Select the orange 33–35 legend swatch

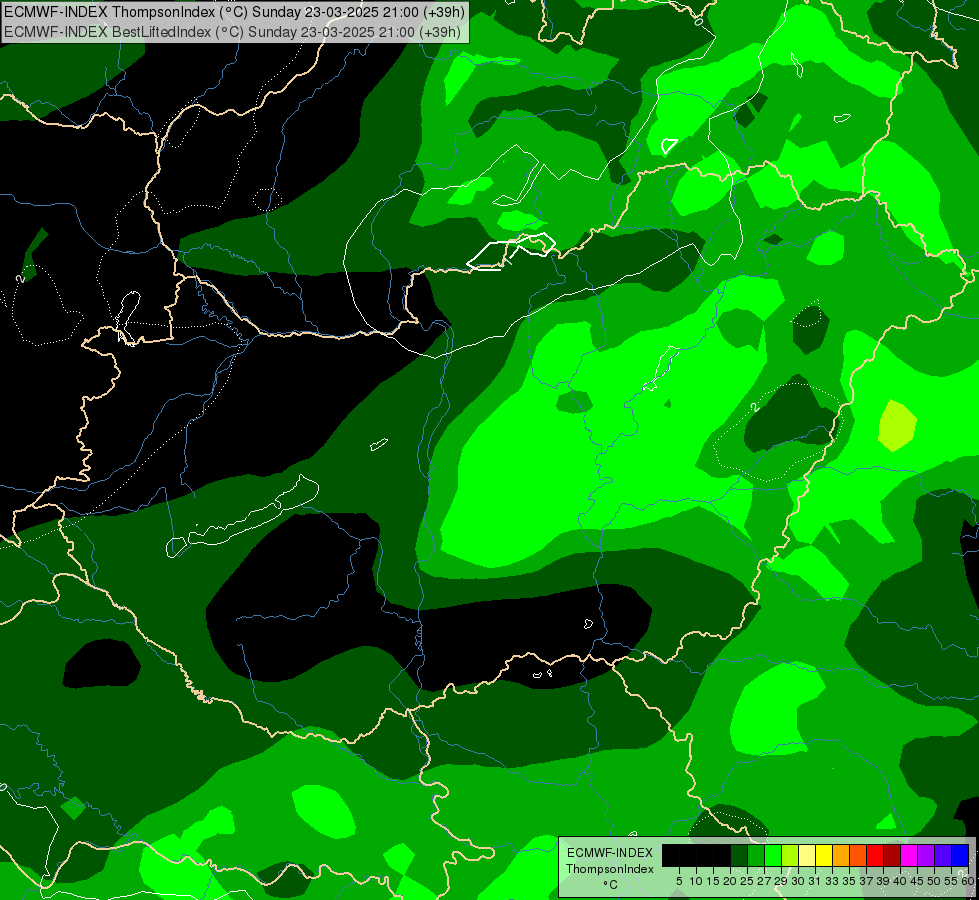tap(841, 856)
